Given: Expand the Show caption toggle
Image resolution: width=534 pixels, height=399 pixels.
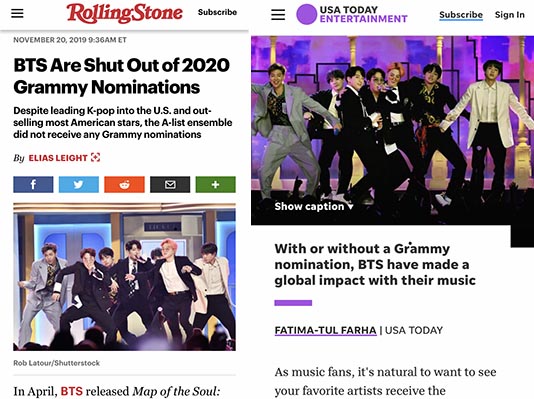Looking at the screenshot, I should [x=314, y=206].
